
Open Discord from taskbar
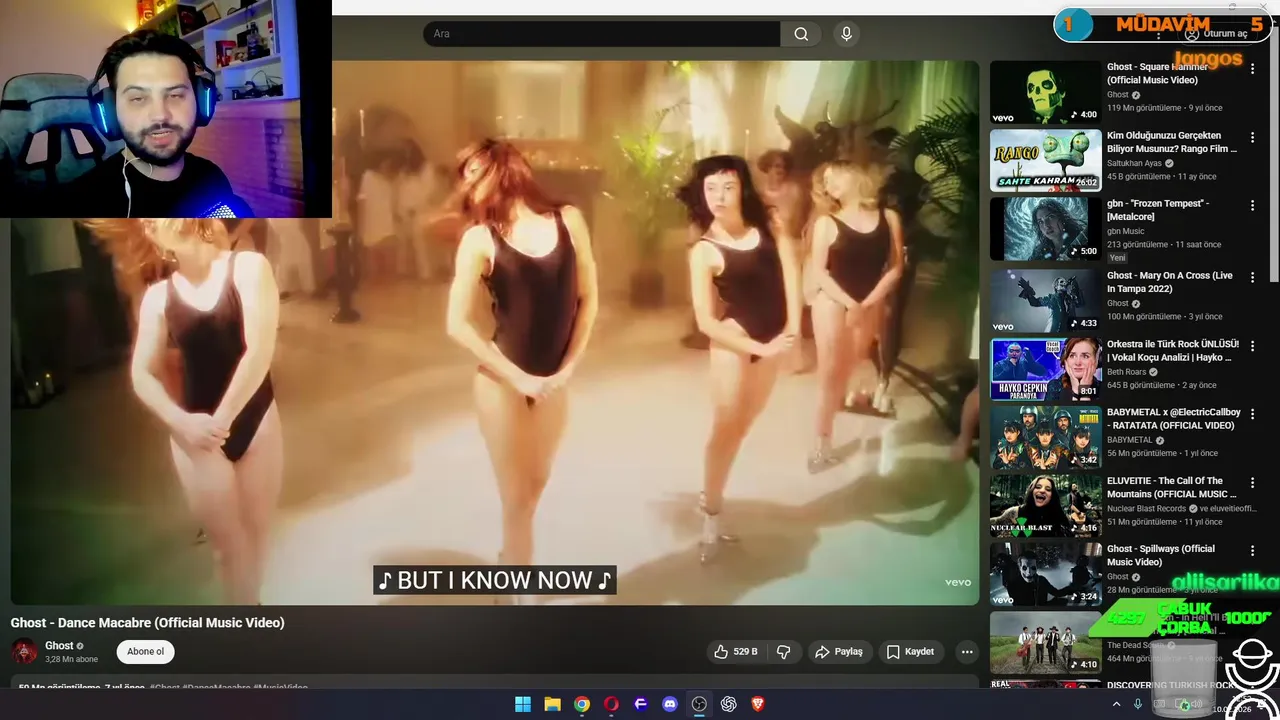tap(670, 704)
